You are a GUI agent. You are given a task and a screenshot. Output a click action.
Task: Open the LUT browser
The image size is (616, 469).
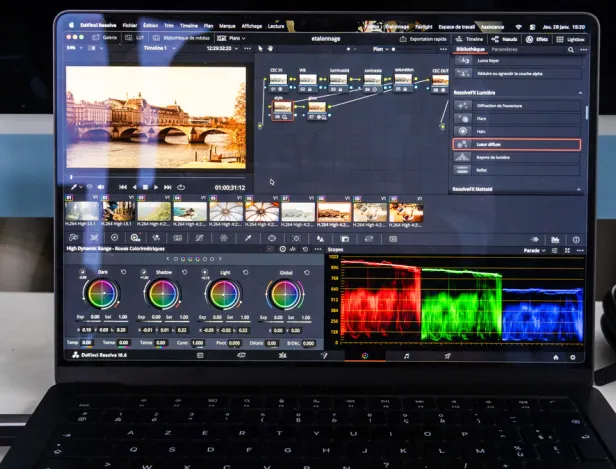pos(135,38)
